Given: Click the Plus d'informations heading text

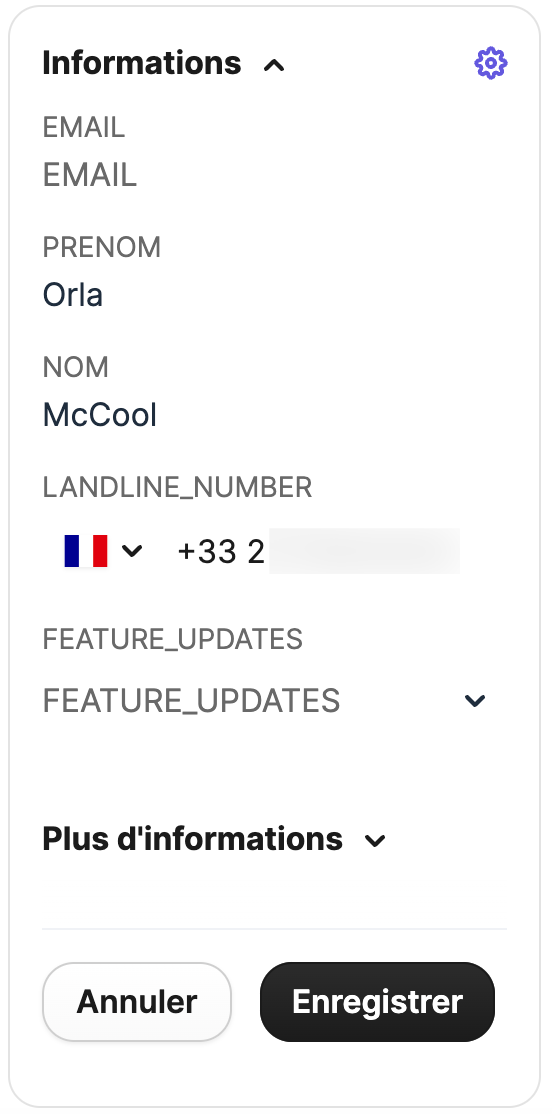Looking at the screenshot, I should pyautogui.click(x=192, y=839).
